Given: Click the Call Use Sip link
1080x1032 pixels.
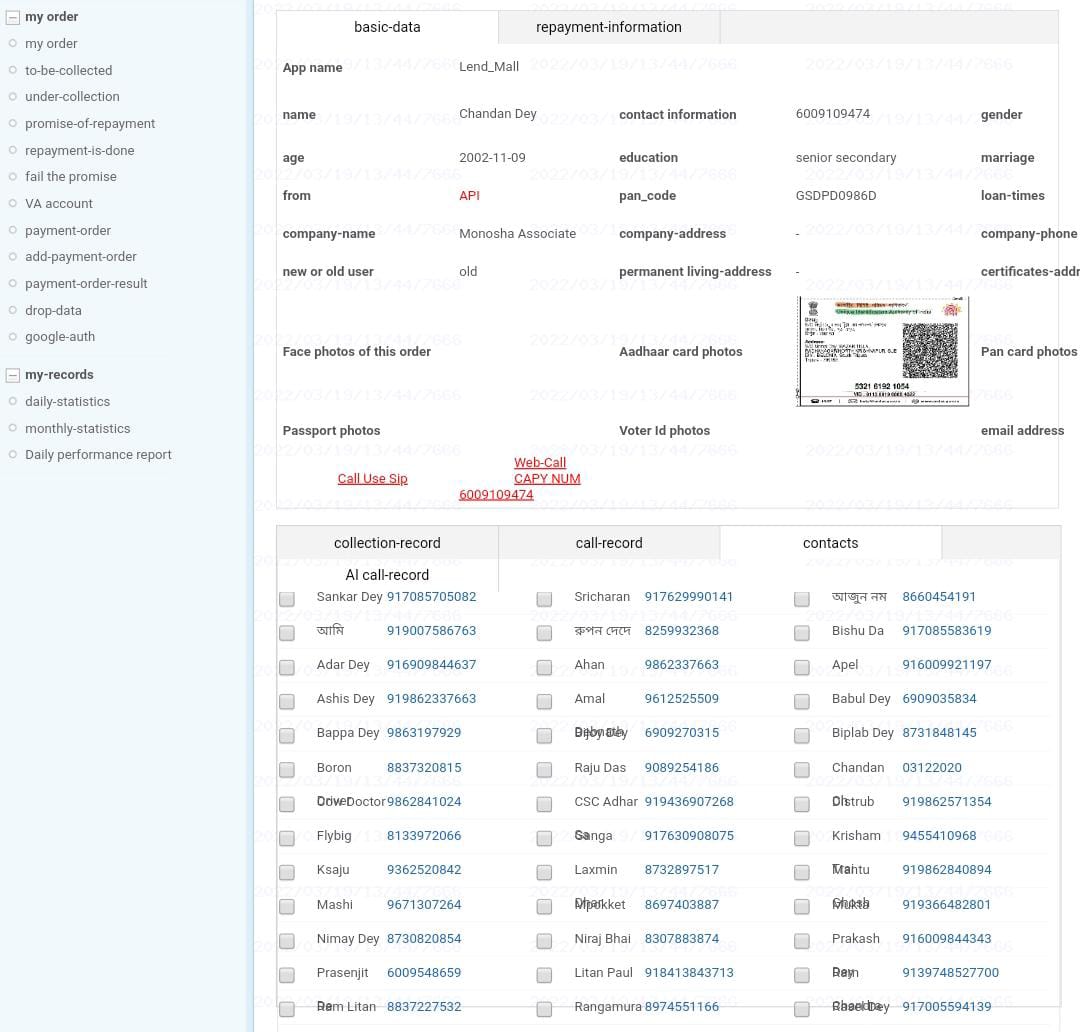Looking at the screenshot, I should click(x=372, y=479).
